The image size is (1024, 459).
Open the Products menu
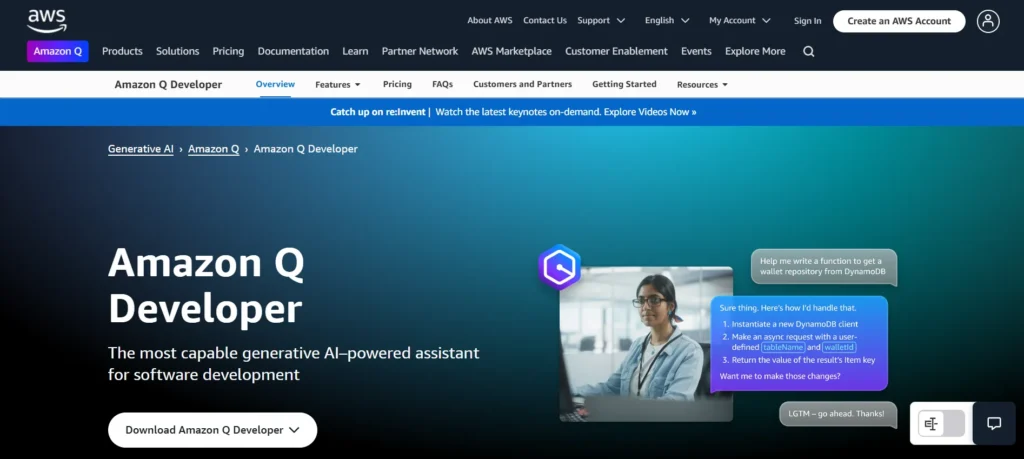coord(122,52)
